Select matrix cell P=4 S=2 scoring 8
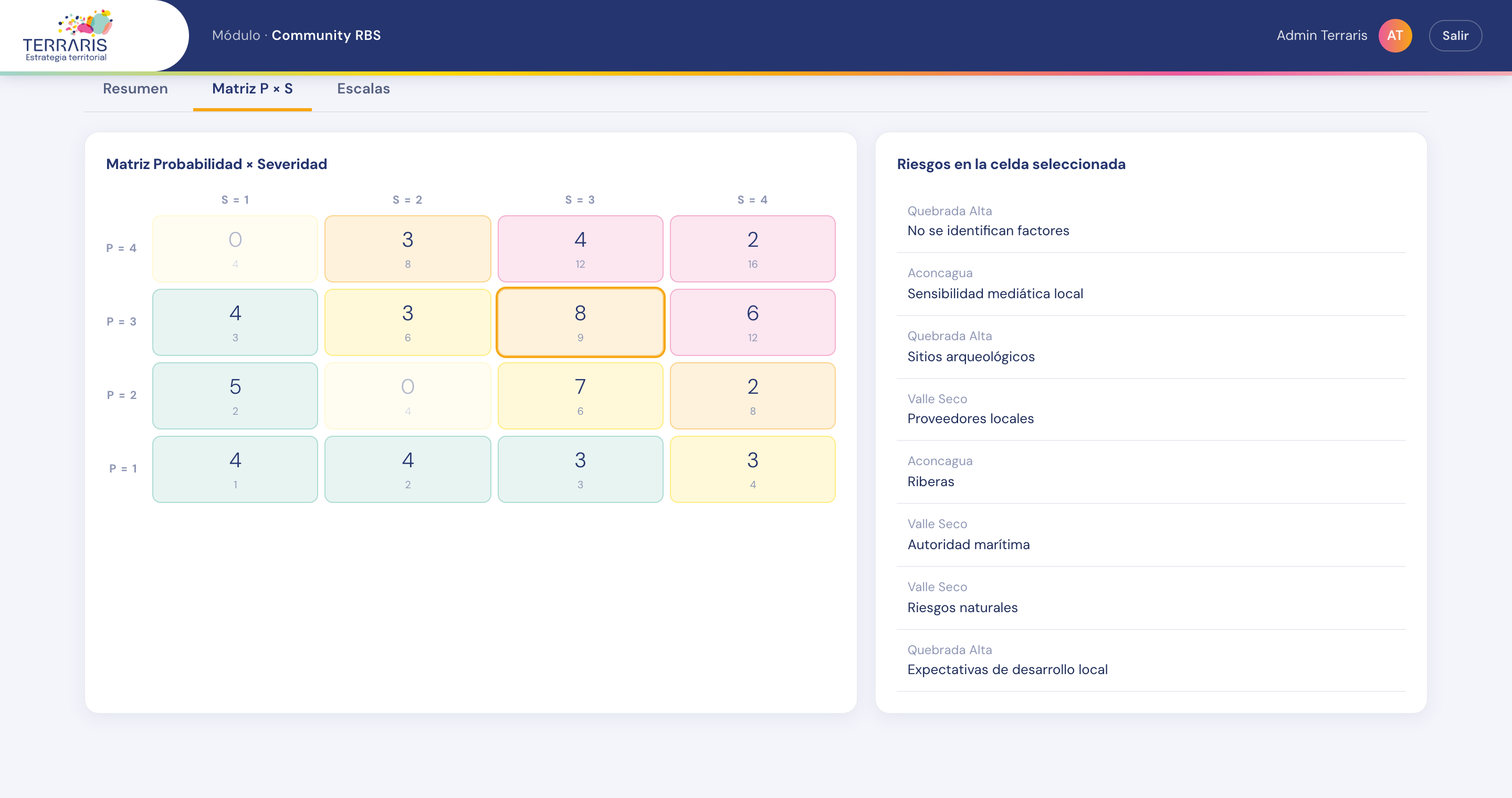This screenshot has height=798, width=1512. click(x=407, y=249)
